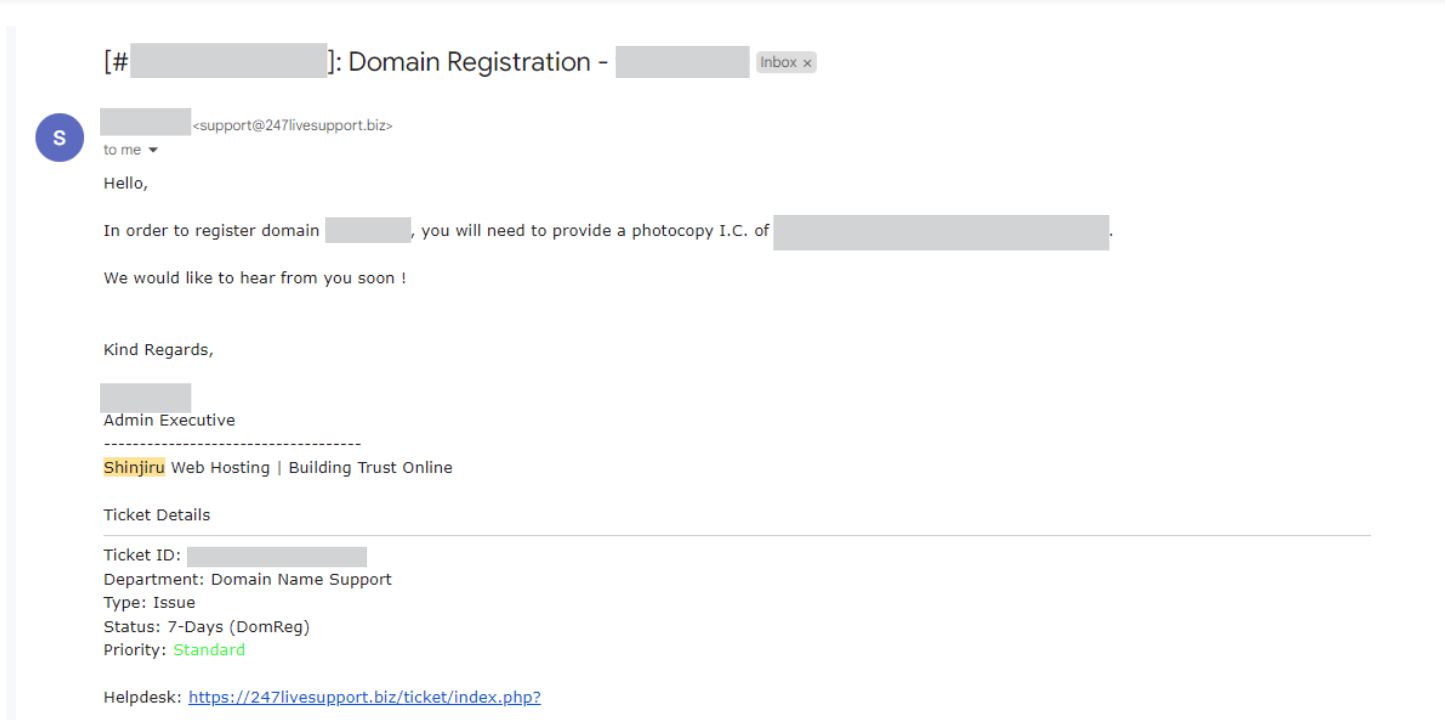Click the Inbox label chip
Screen dimensions: 1445x720
[x=786, y=62]
